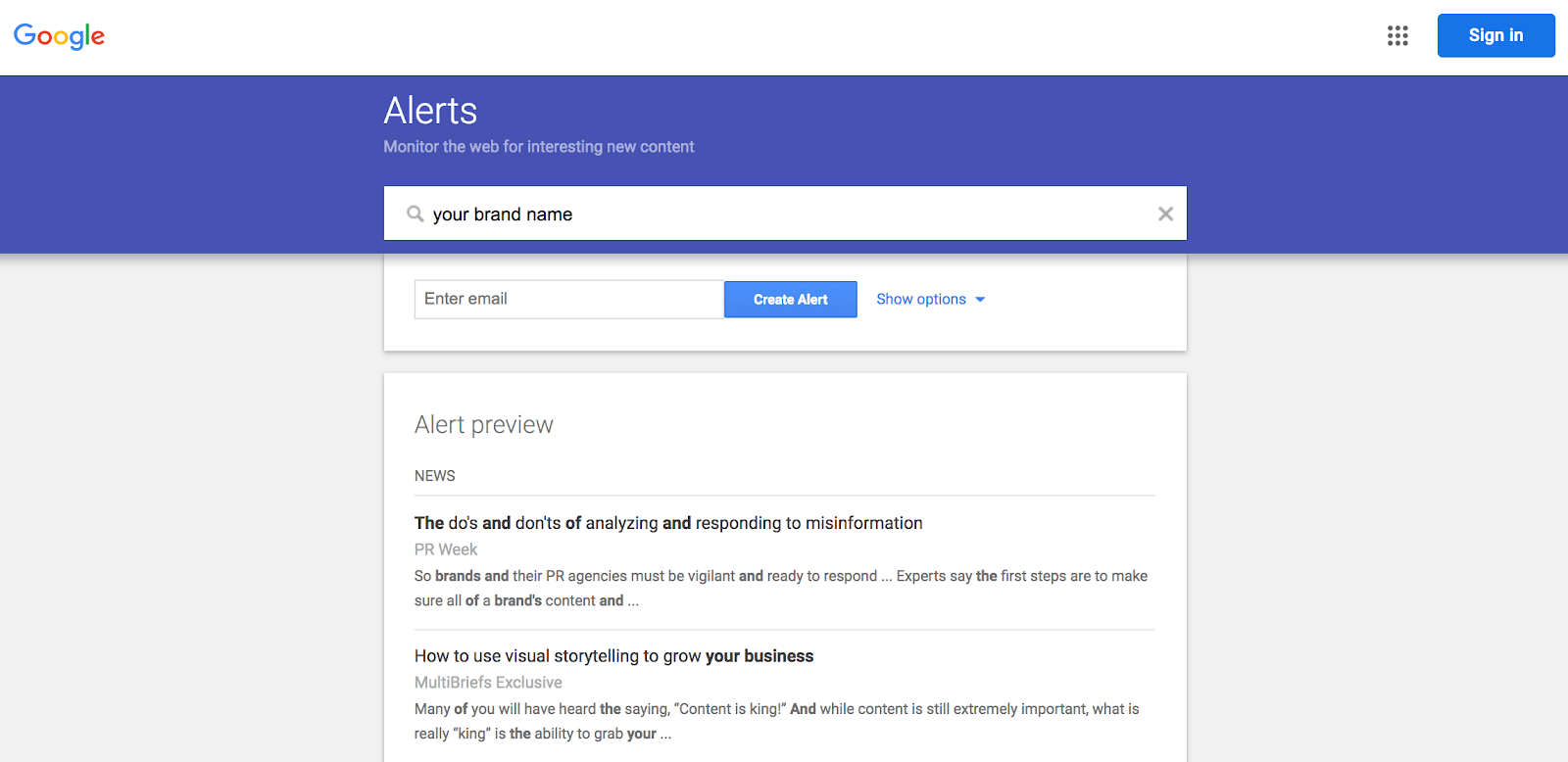Viewport: 1568px width, 762px height.
Task: Open the misinformation article headline
Action: click(x=667, y=523)
